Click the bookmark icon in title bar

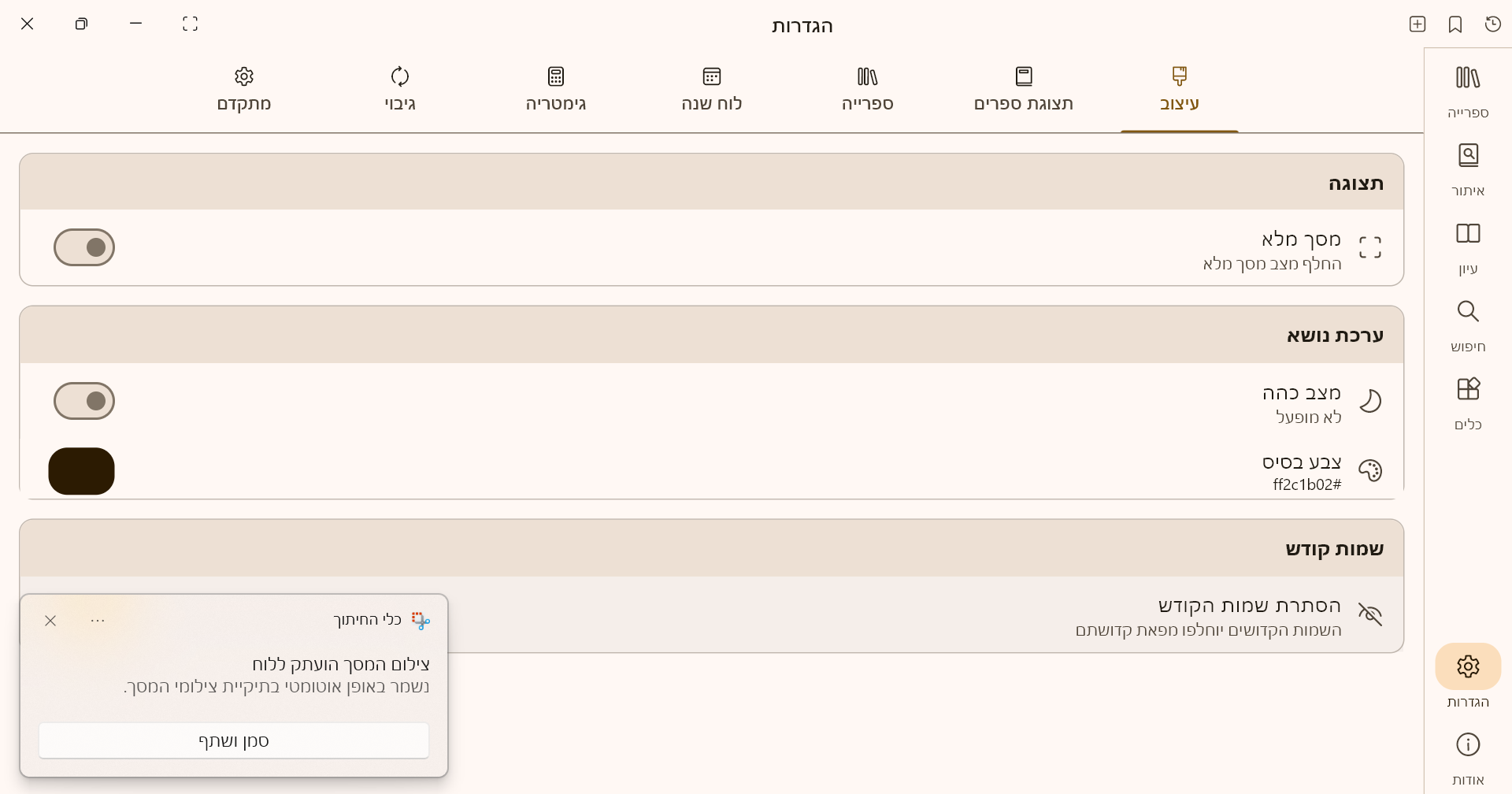[1455, 24]
